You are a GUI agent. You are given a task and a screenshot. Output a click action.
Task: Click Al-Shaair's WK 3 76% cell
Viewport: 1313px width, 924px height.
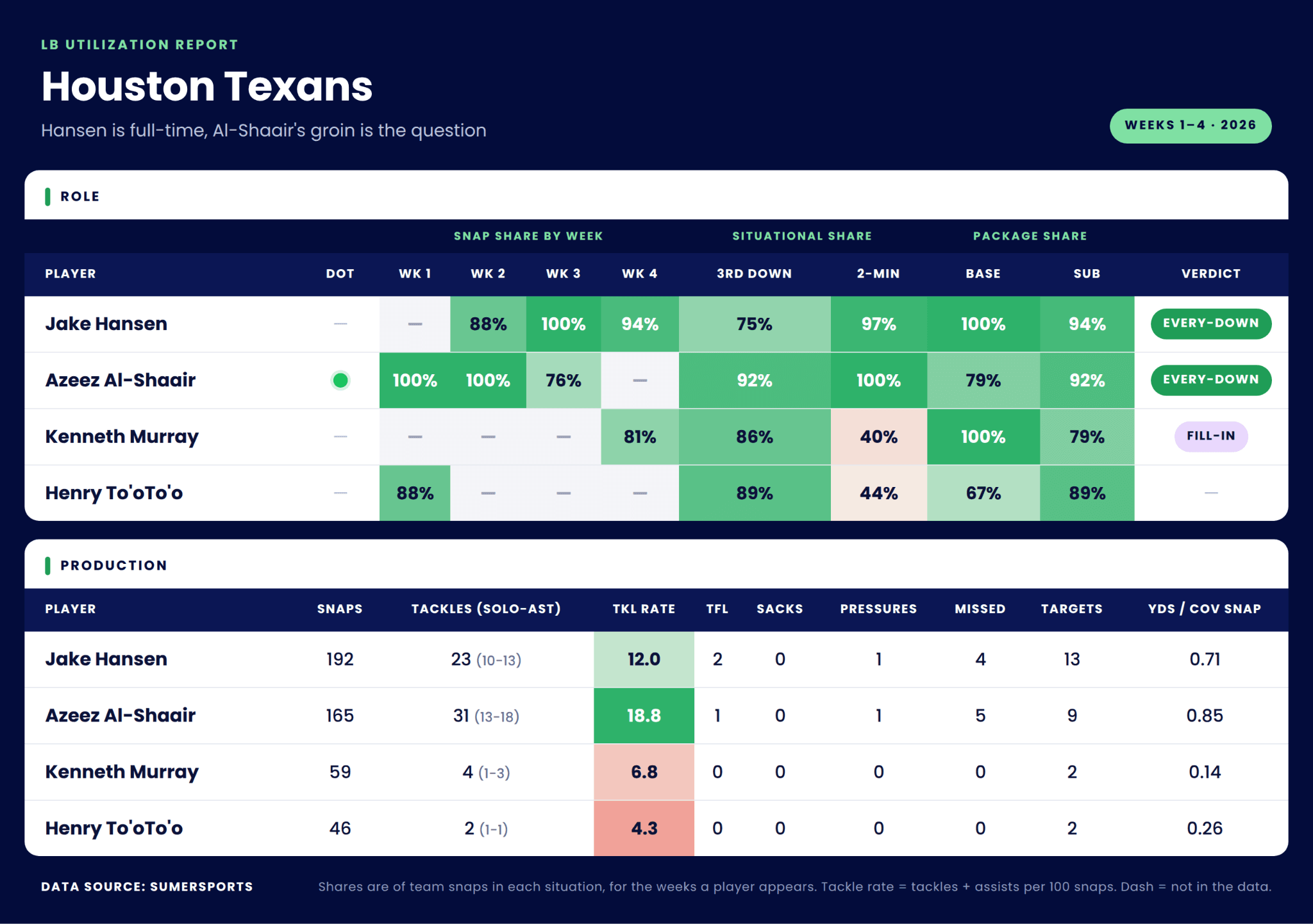coord(563,380)
